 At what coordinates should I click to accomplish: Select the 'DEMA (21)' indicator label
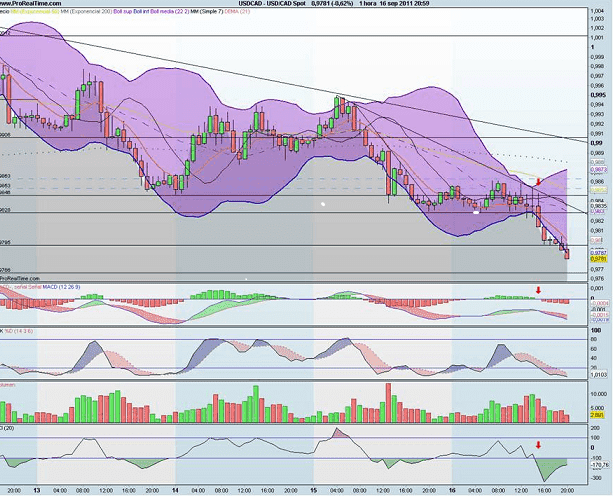(237, 12)
